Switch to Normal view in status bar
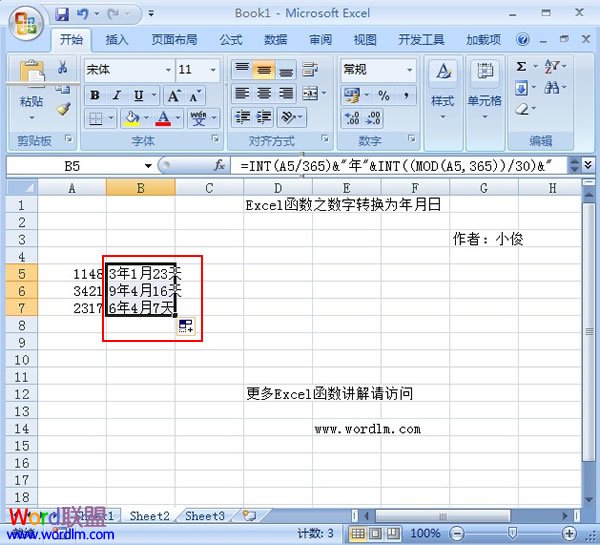 [x=358, y=533]
